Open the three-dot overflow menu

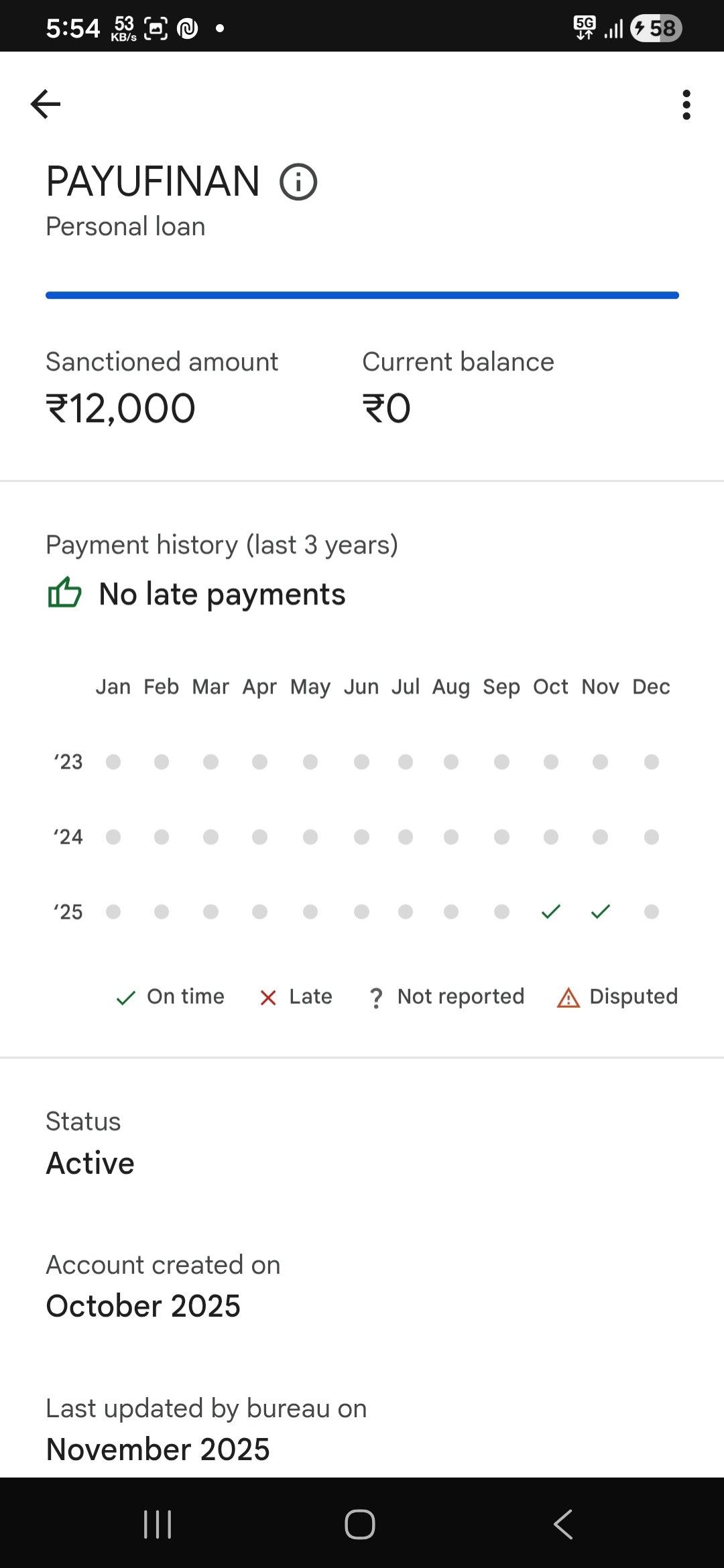click(x=686, y=105)
